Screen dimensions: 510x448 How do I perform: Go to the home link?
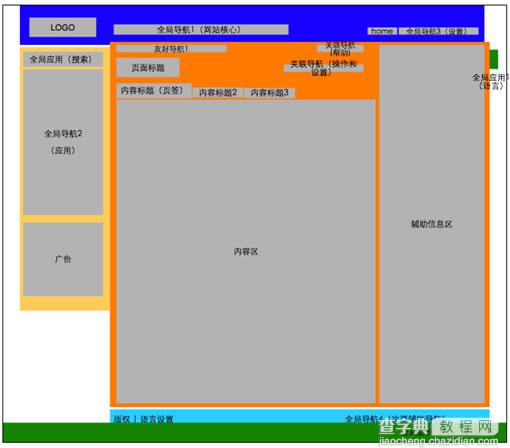382,31
